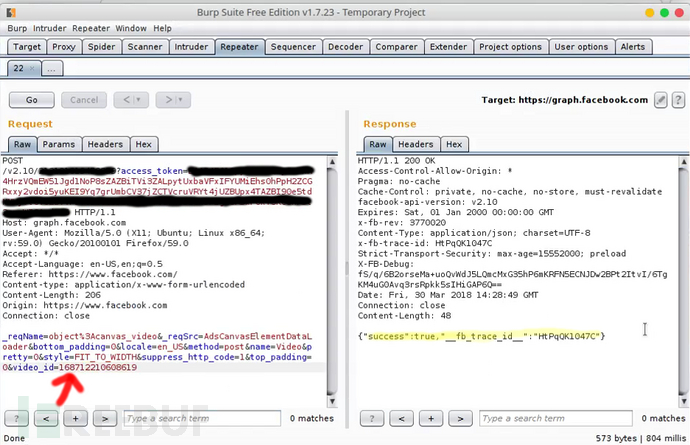Click the x-fb-rev: 3770020 response header

click(x=402, y=223)
